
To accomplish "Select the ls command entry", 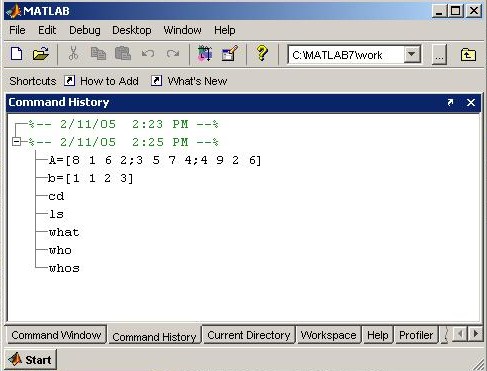I will tap(56, 214).
